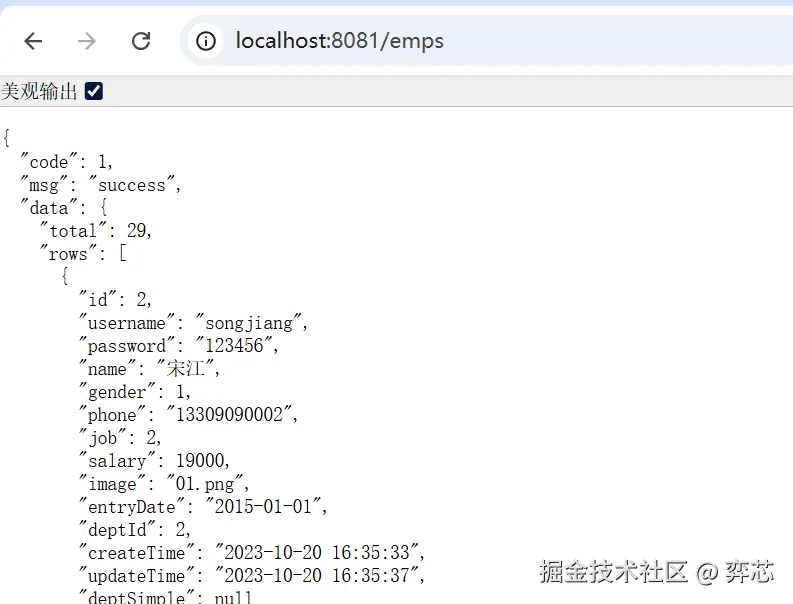Select the "salary": 19000 line

point(154,460)
